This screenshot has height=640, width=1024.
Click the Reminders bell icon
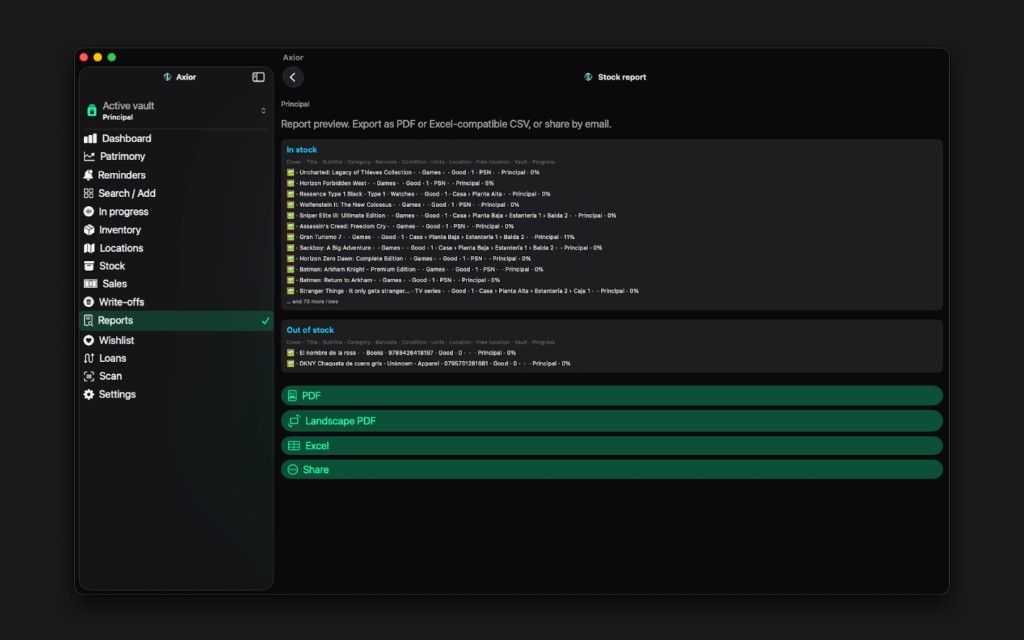pos(88,175)
